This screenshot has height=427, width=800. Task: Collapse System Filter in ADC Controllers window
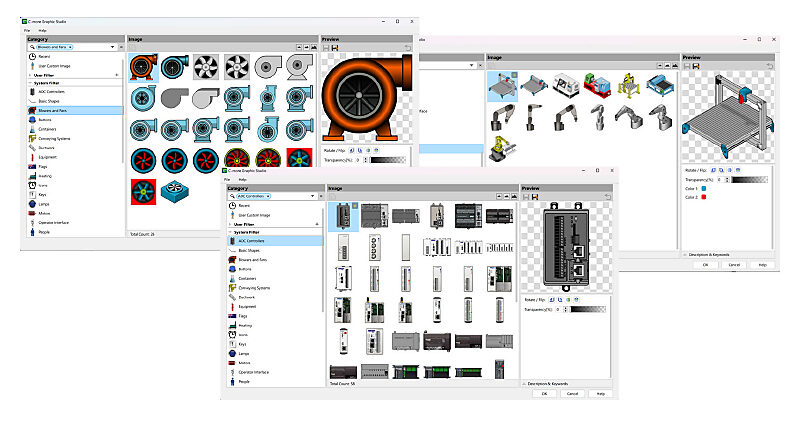(x=230, y=232)
